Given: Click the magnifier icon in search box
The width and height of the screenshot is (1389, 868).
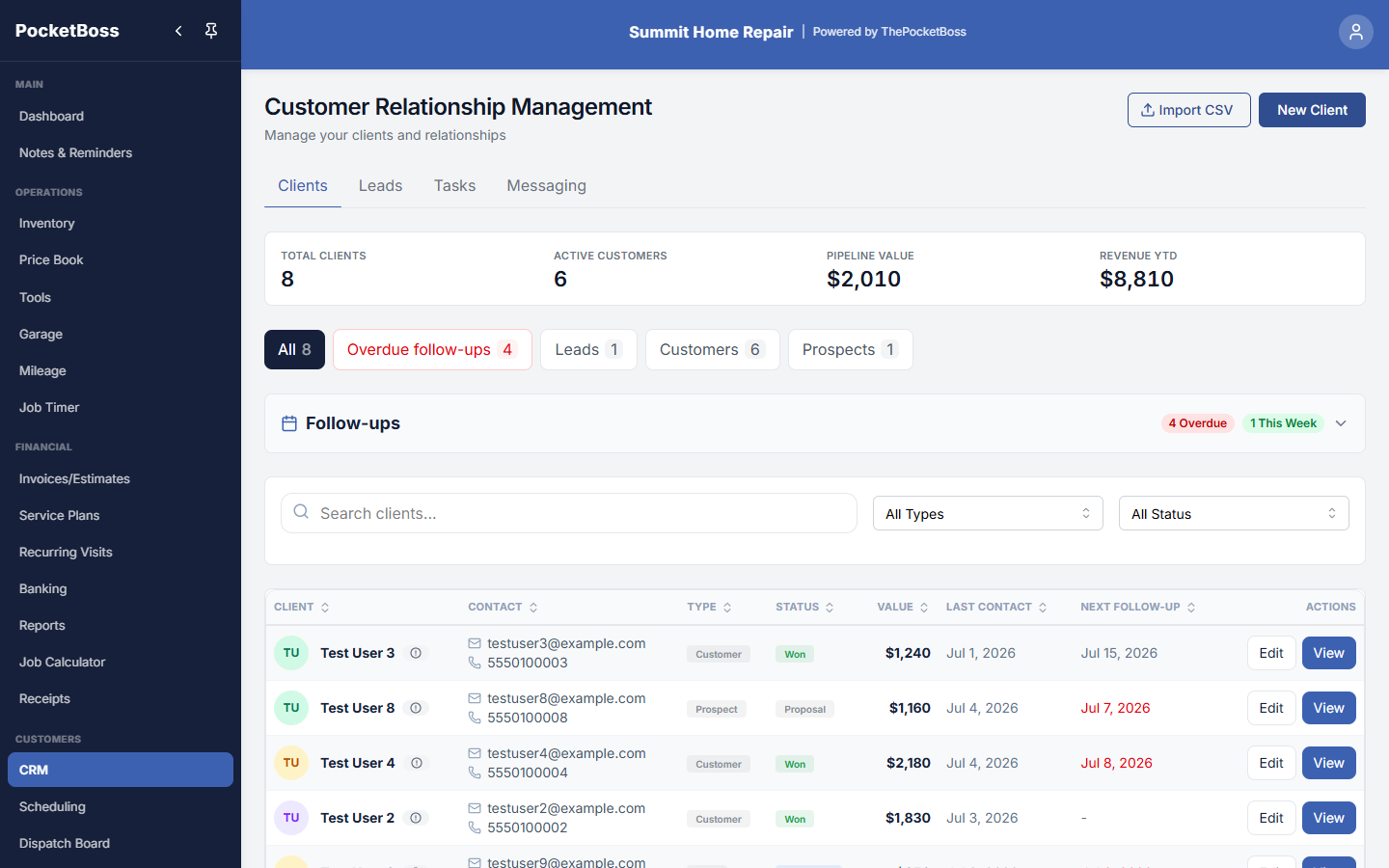Looking at the screenshot, I should [301, 512].
